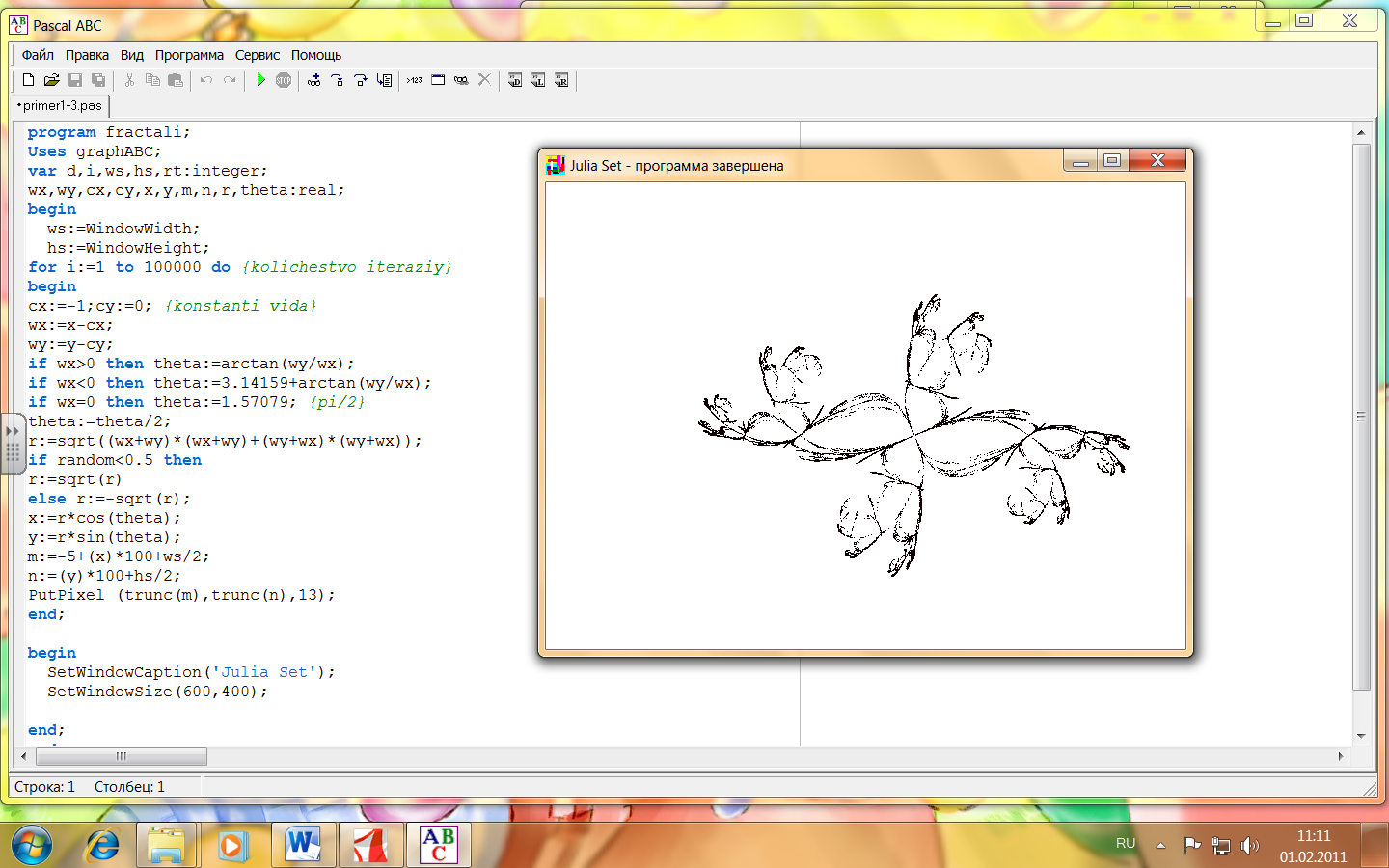This screenshot has width=1389, height=868.
Task: Click the vertical scrollbar down arrow
Action: point(1361,736)
